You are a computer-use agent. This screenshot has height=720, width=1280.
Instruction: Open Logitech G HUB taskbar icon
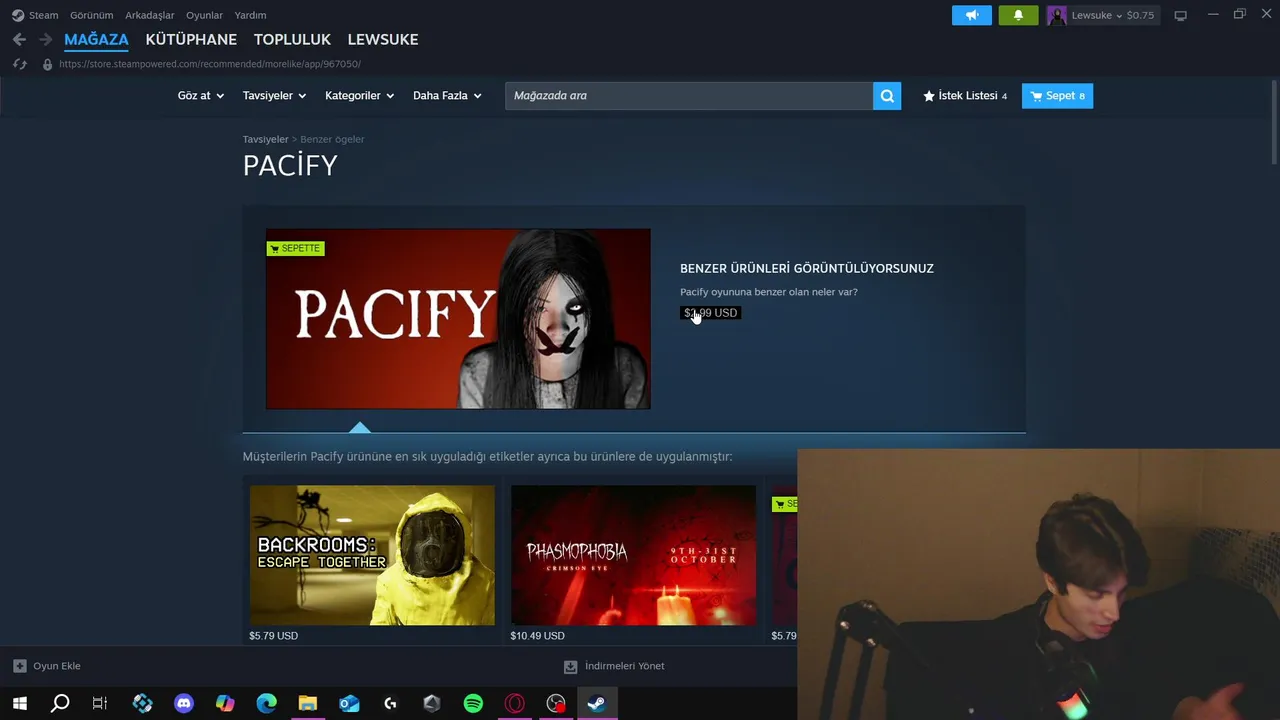390,704
